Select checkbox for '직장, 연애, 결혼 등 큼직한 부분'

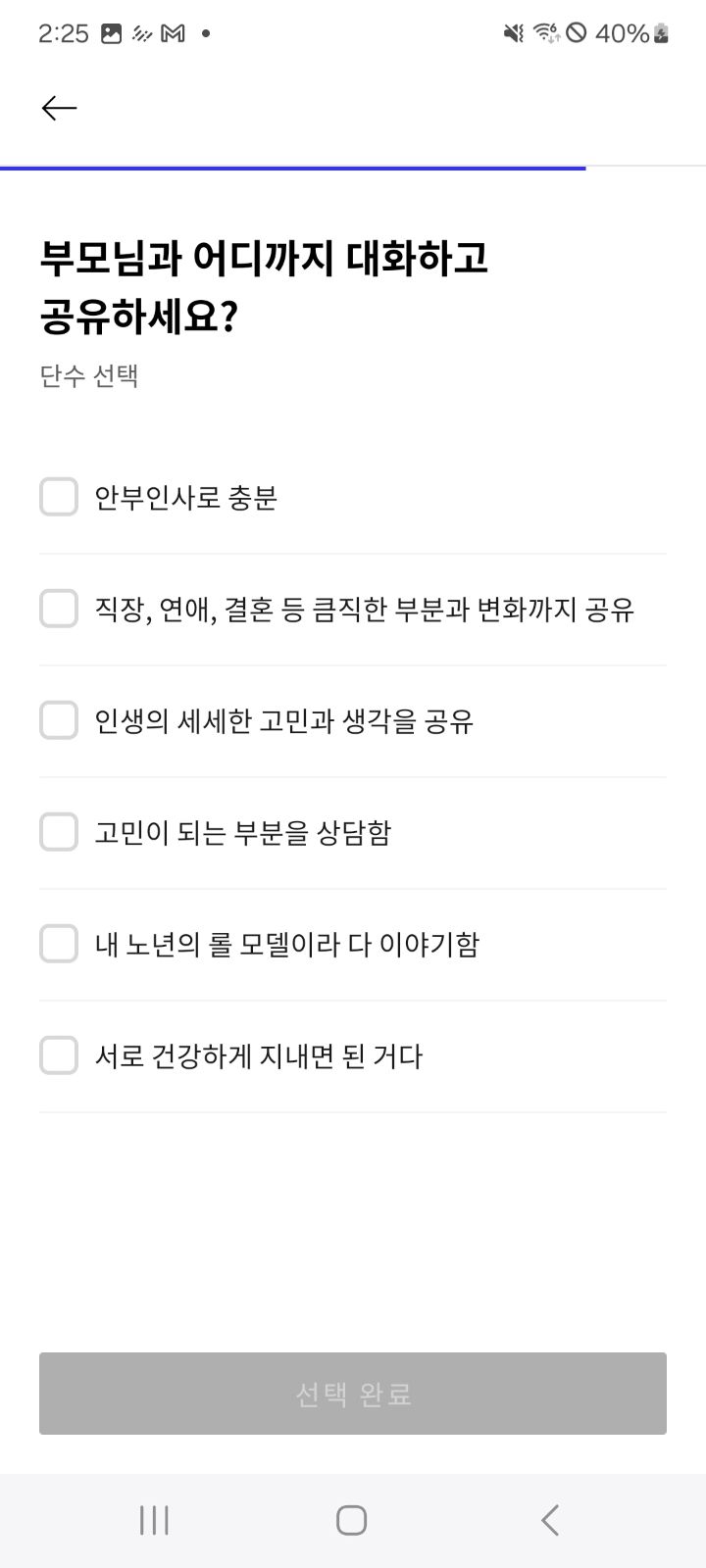(x=59, y=609)
